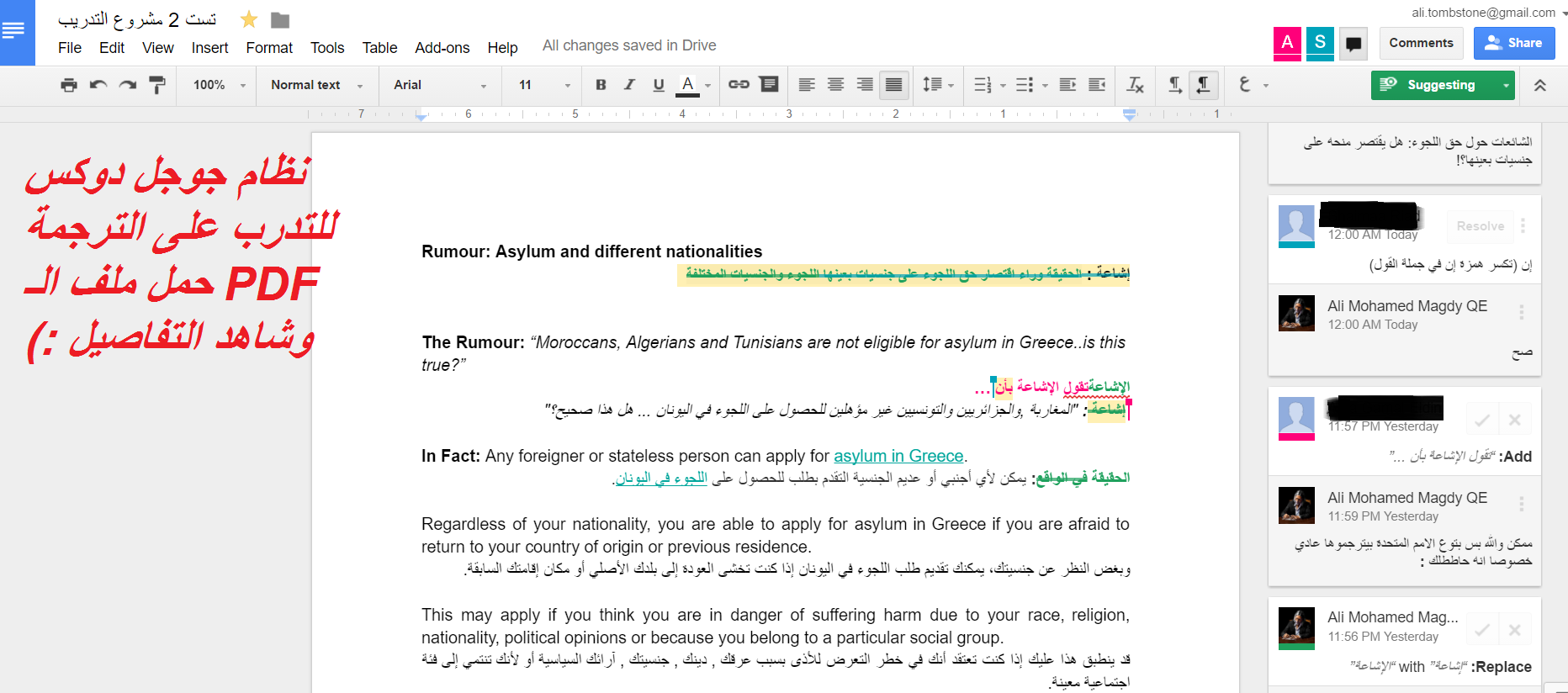Clear formatting from selection
Screen dimensions: 1568x693
click(1135, 85)
